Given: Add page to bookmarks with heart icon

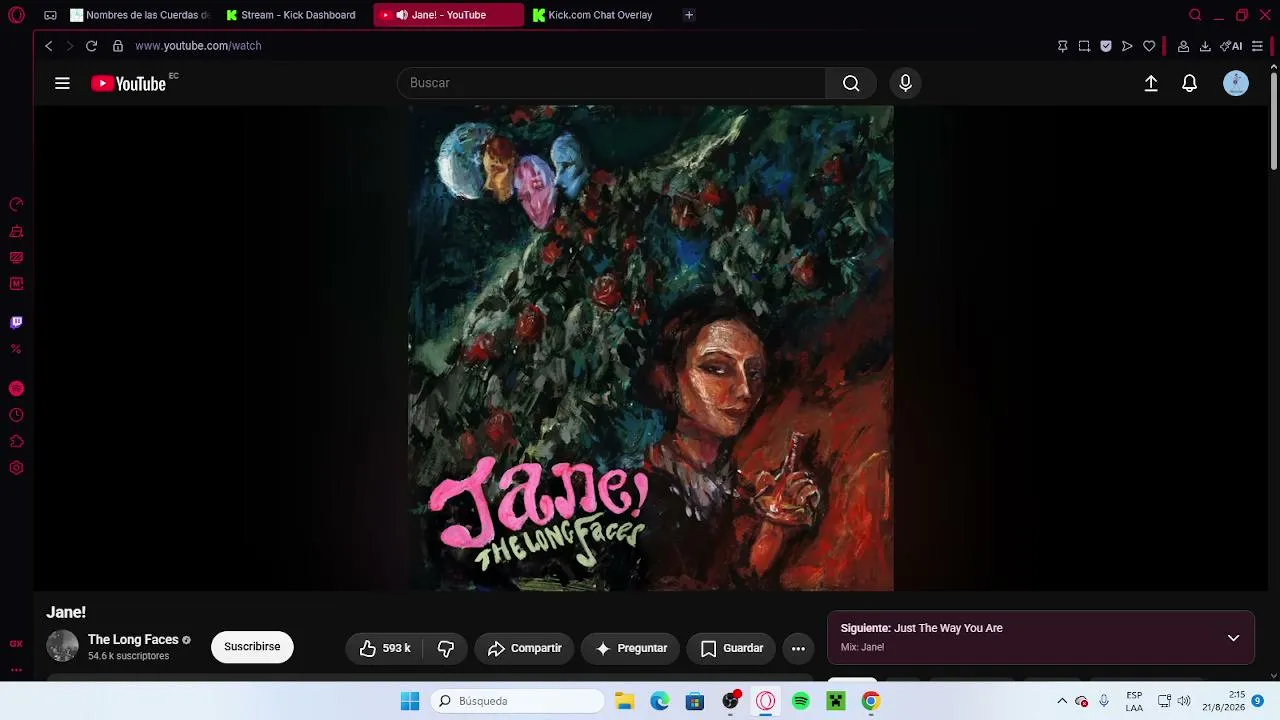Looking at the screenshot, I should click(1149, 46).
